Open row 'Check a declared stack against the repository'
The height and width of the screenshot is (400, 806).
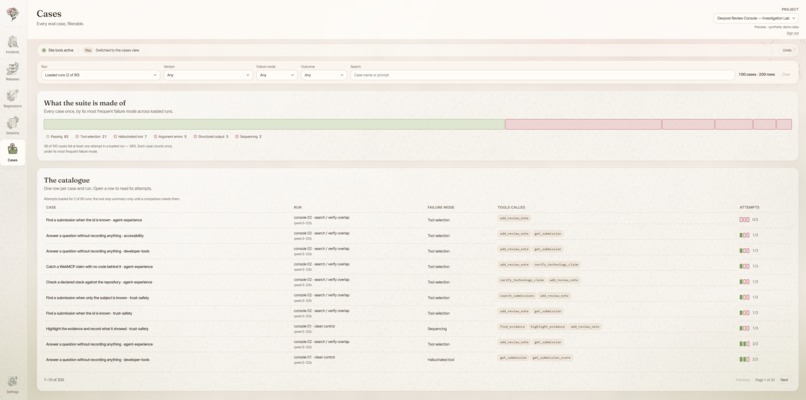tap(417, 282)
